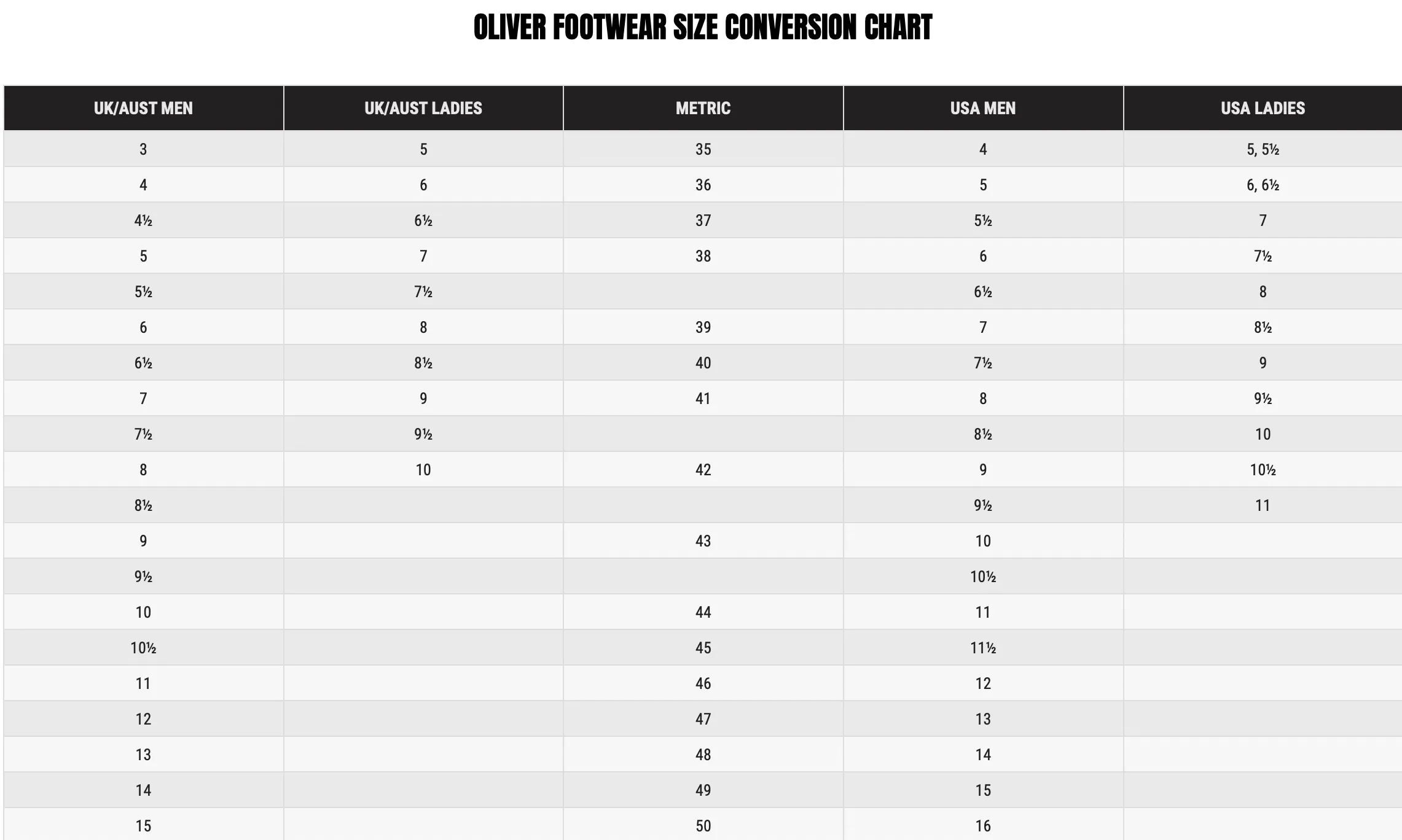
Task: Click USA Ladies size 10½ cell
Action: click(x=1263, y=470)
